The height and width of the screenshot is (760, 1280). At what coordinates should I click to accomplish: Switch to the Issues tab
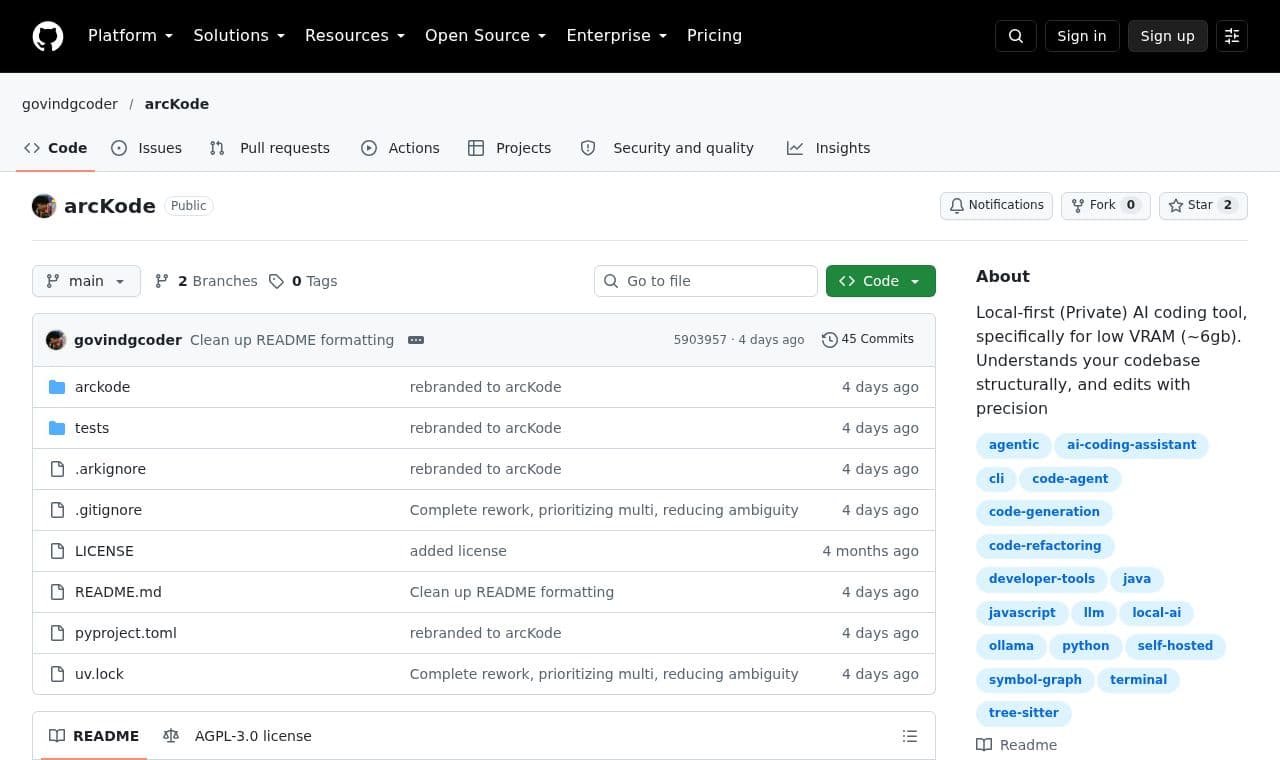[x=146, y=148]
